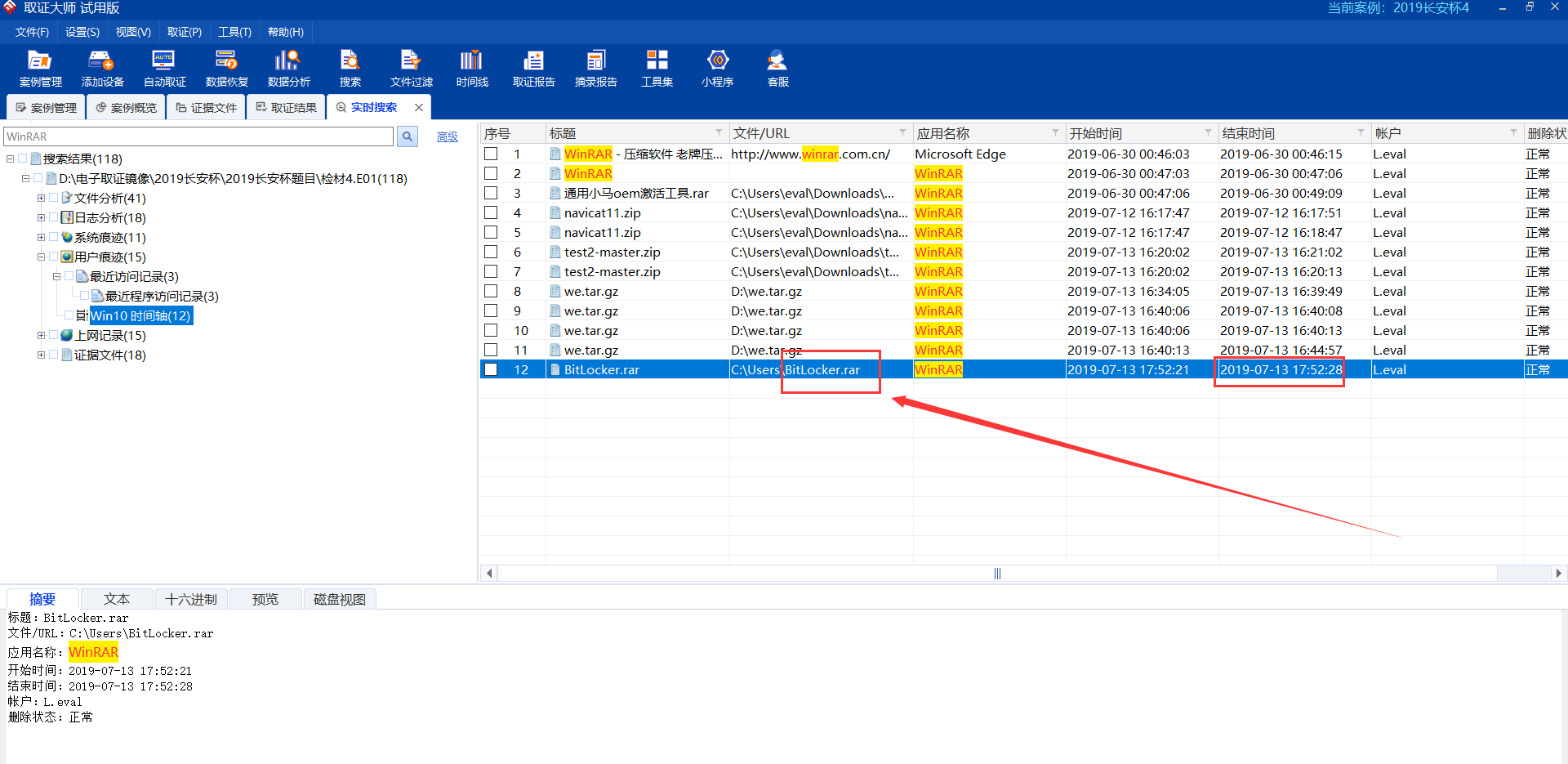Open 数据恢复 tool
This screenshot has width=1568, height=764.
226,69
